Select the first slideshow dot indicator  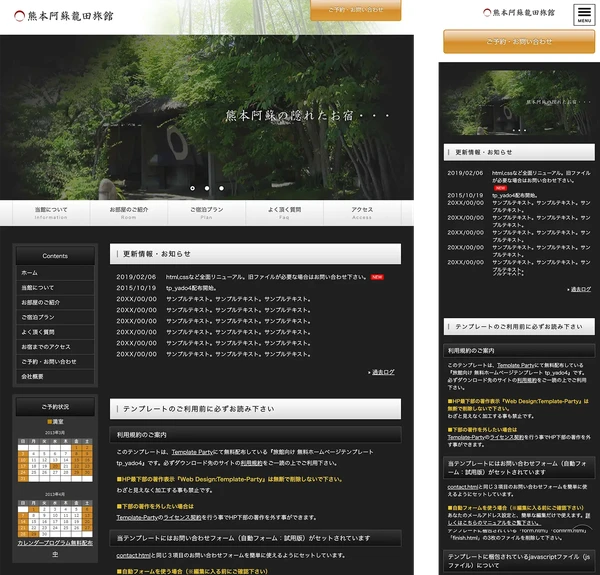(193, 187)
